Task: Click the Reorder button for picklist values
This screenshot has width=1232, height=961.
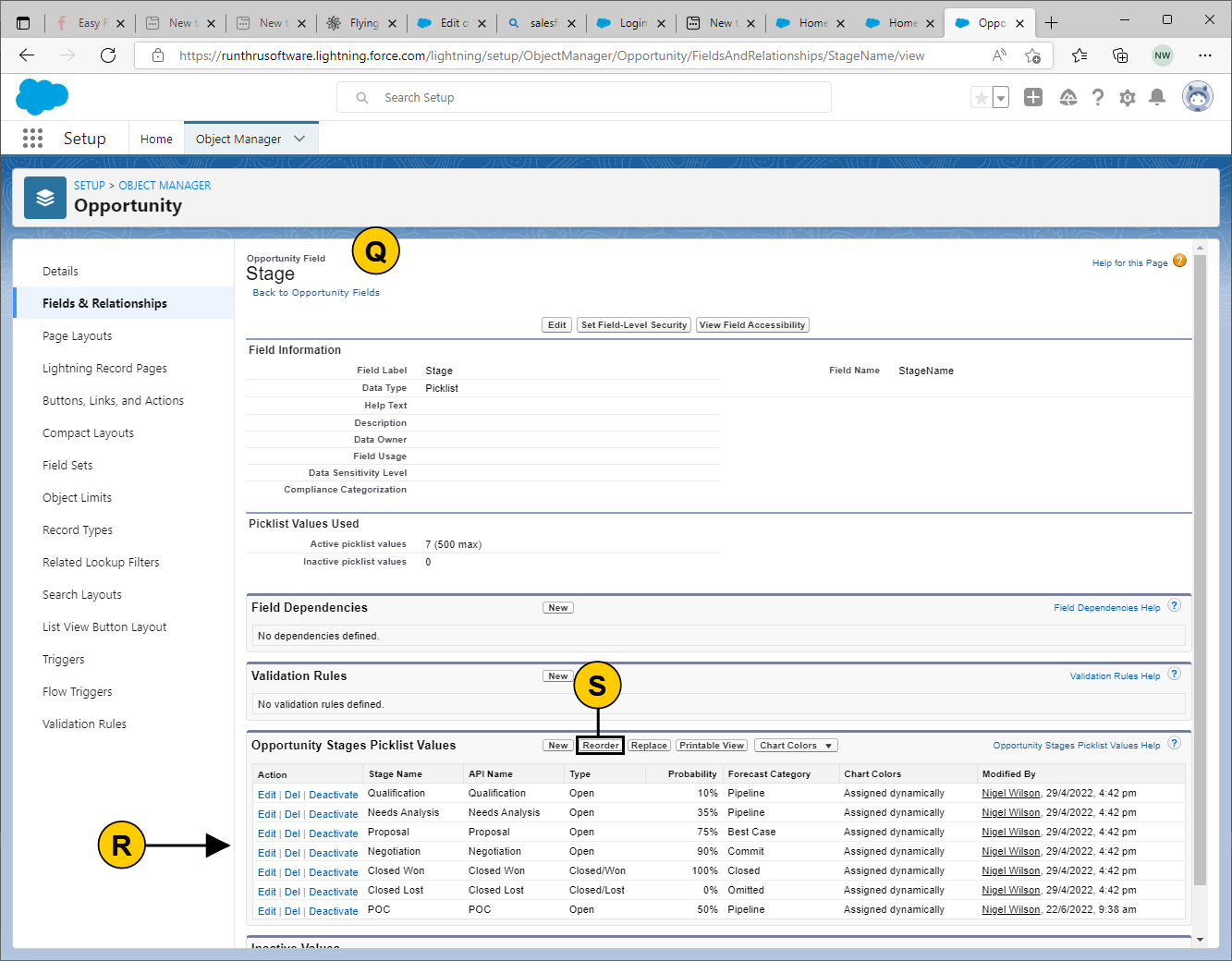Action: click(601, 746)
